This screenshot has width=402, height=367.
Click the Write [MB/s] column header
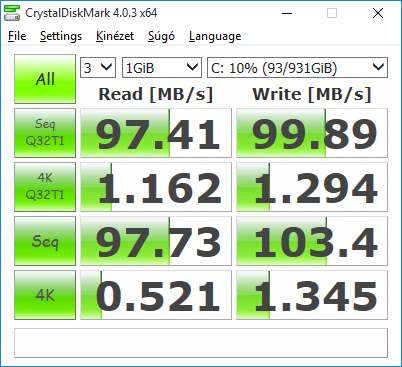pos(312,94)
